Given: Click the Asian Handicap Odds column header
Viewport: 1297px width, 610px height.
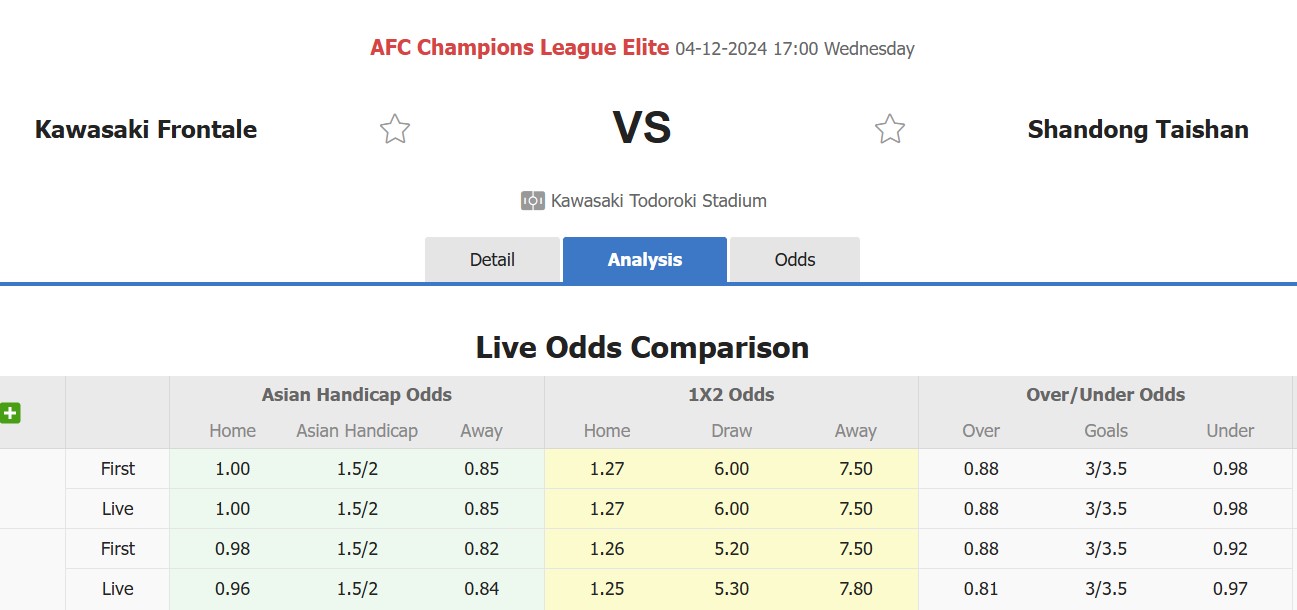Looking at the screenshot, I should 357,395.
